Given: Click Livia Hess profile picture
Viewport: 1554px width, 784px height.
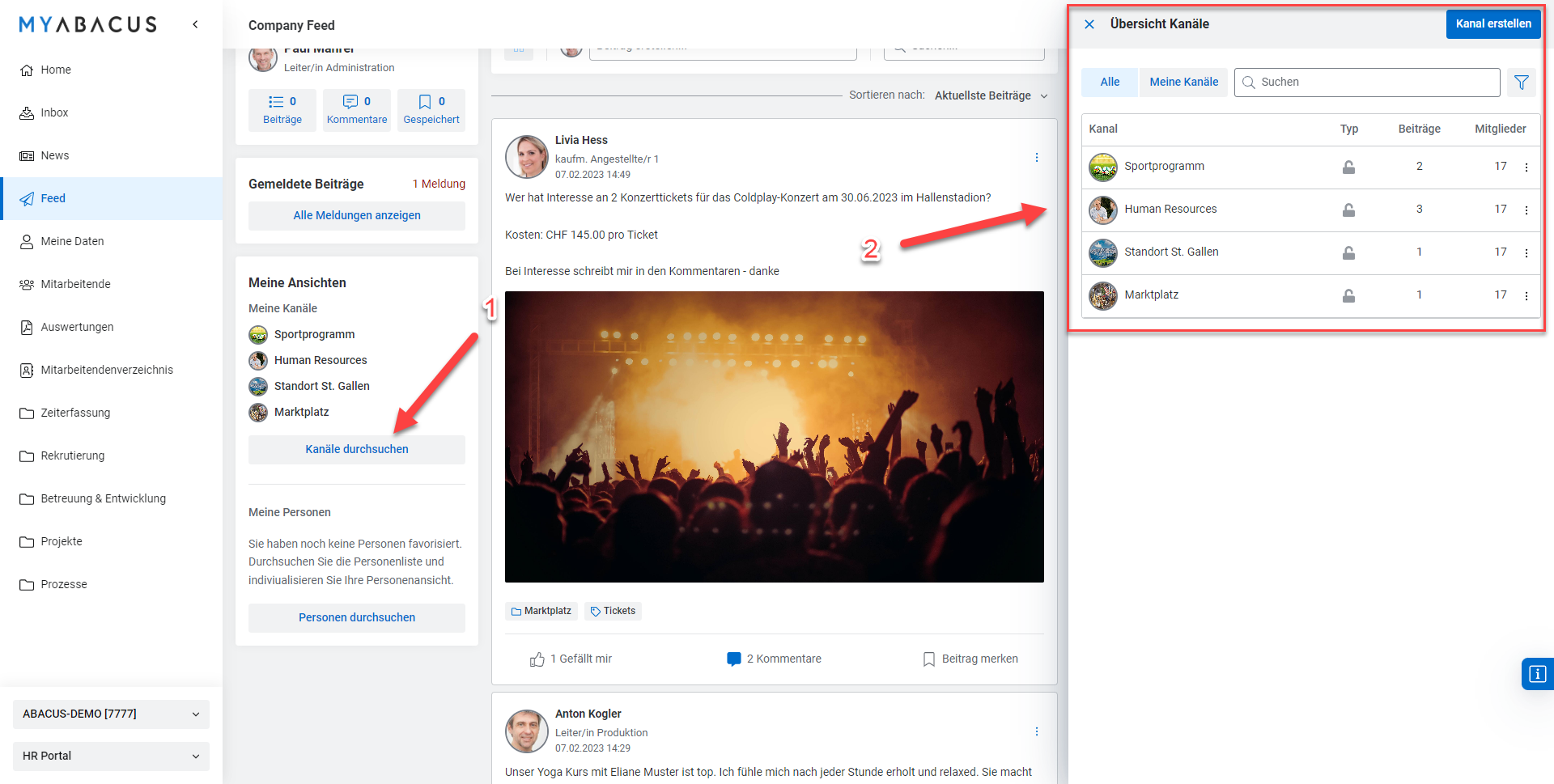Looking at the screenshot, I should click(x=527, y=157).
